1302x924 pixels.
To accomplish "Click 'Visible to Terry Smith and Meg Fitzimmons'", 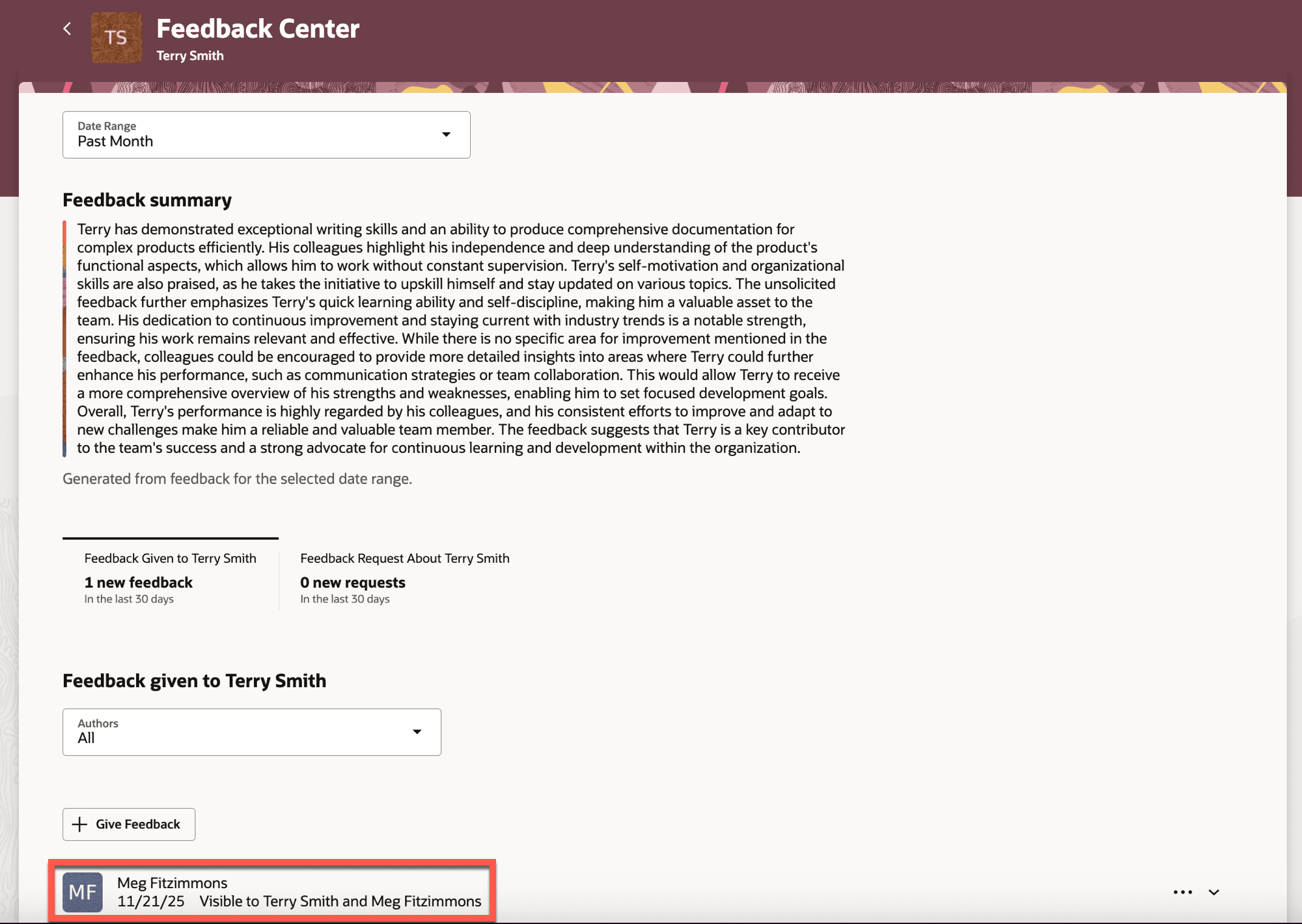I will click(x=339, y=901).
